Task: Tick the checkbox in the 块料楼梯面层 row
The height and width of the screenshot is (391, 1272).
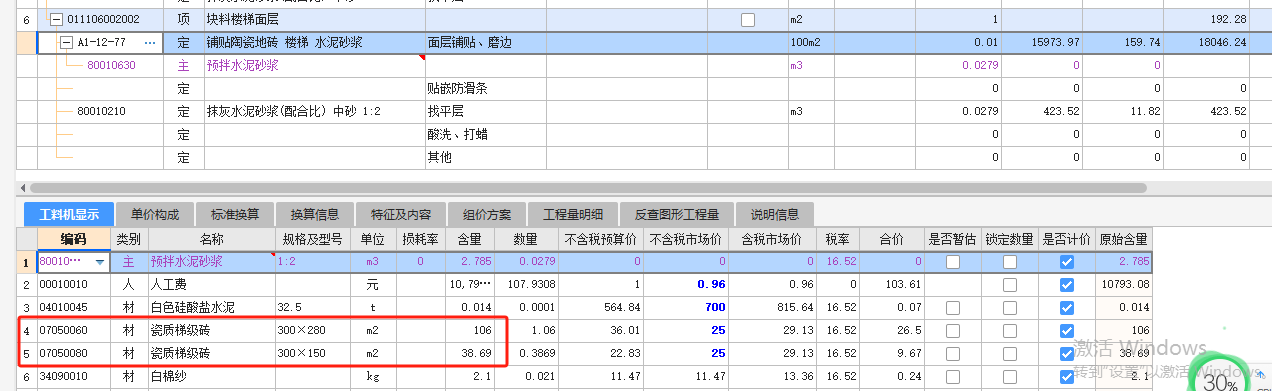Action: click(748, 19)
